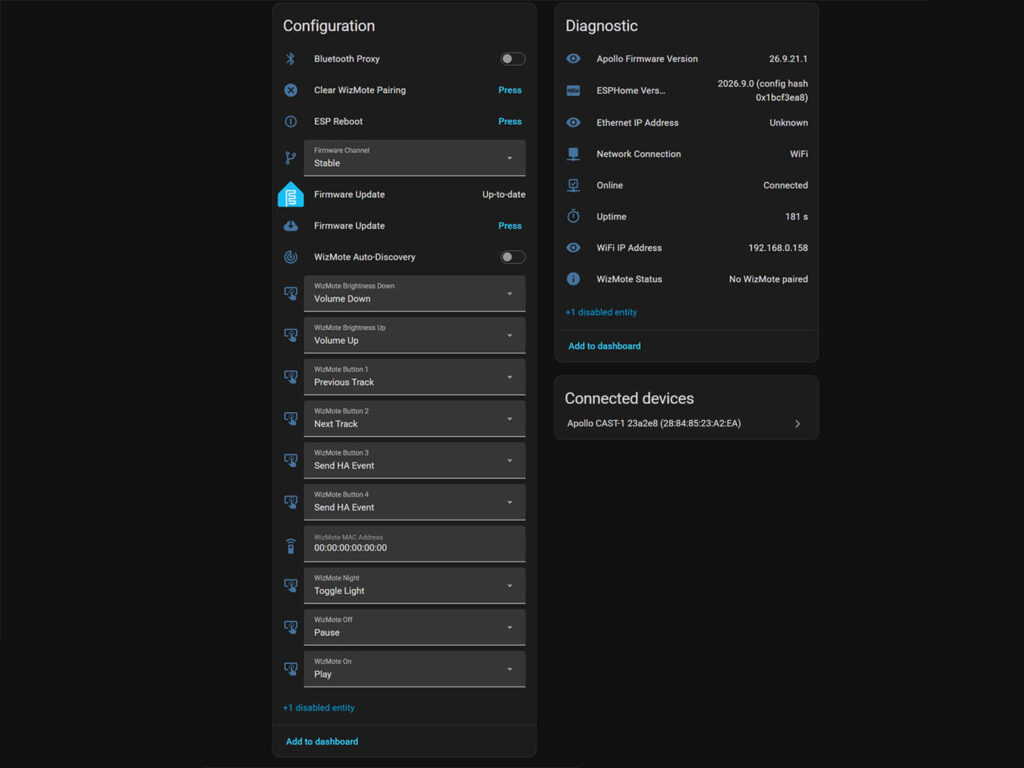Image resolution: width=1024 pixels, height=768 pixels.
Task: Click the icon beside WizMote Button 4
Action: [x=291, y=503]
